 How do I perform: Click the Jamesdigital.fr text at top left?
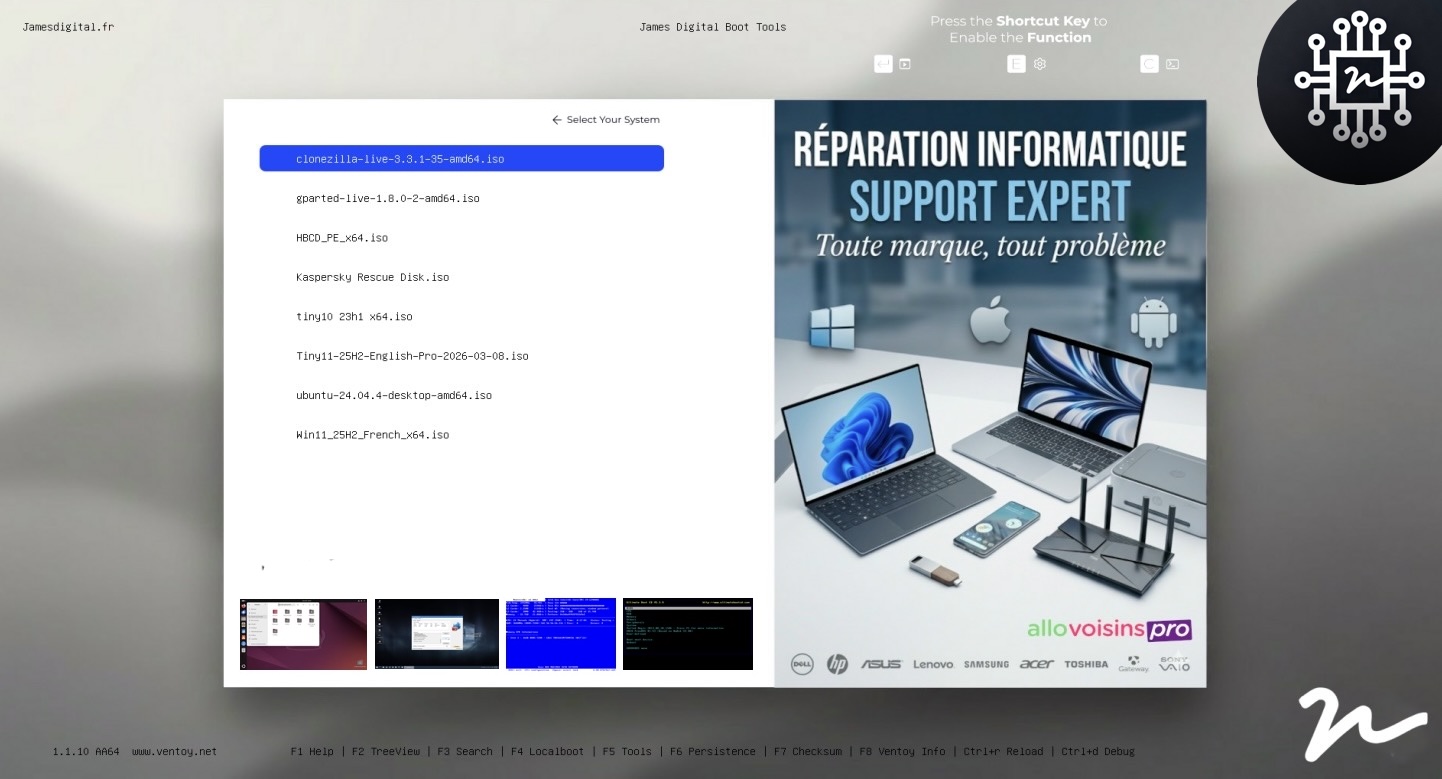68,27
